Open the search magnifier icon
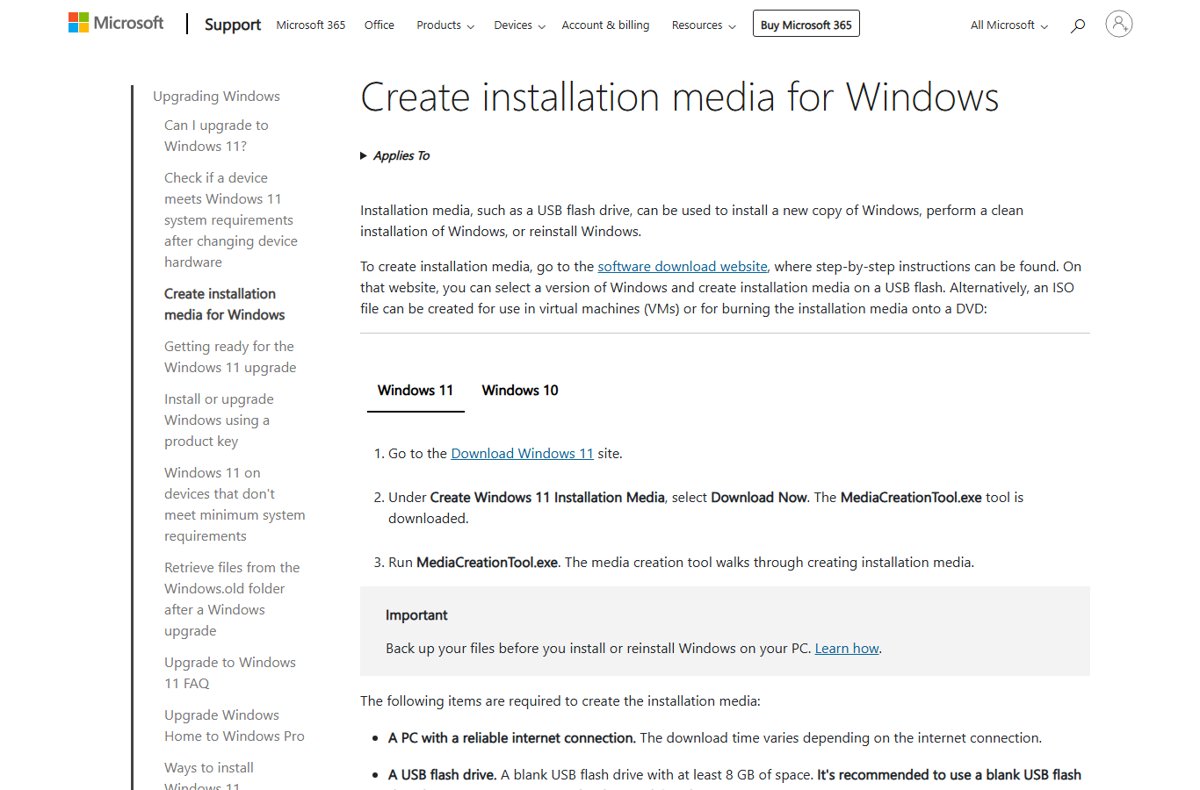This screenshot has height=790, width=1200. click(1077, 26)
